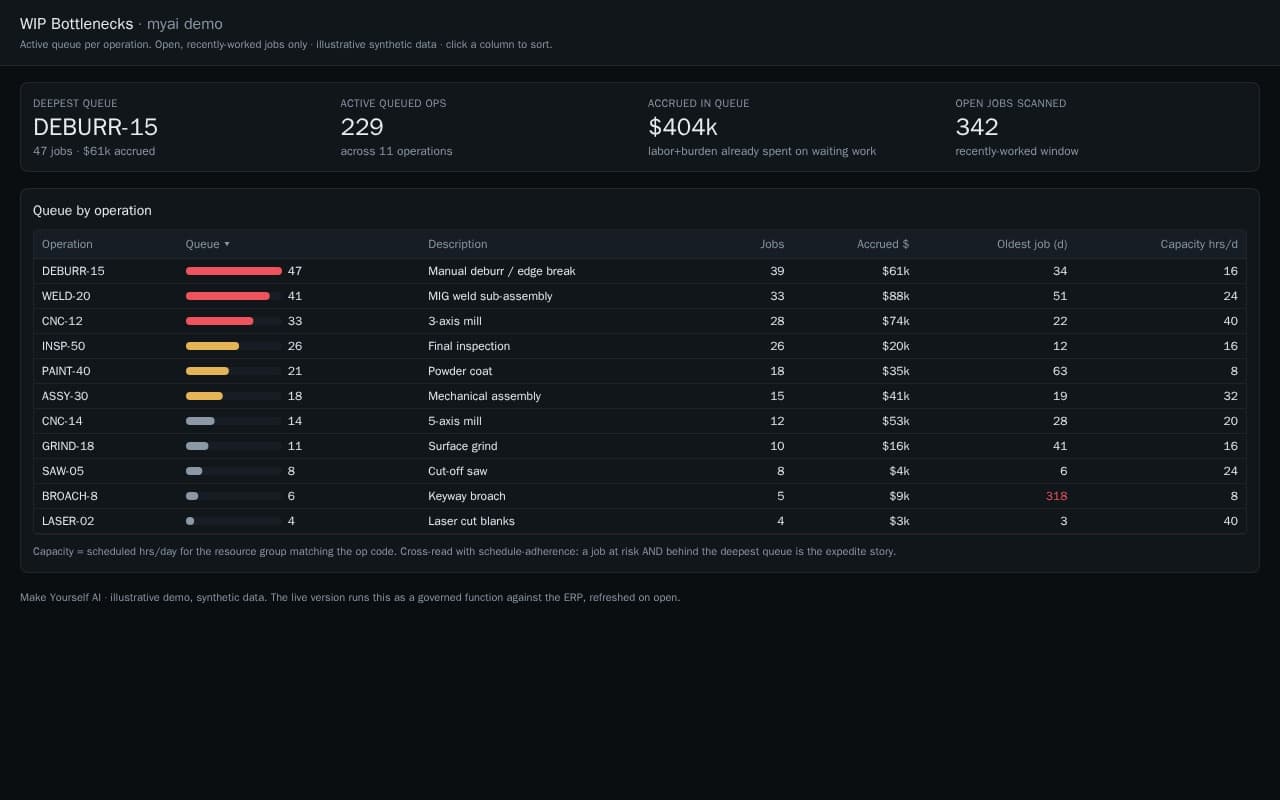The width and height of the screenshot is (1280, 800).
Task: Click the $61k accrued value in DEBURR-15 row
Action: click(x=896, y=271)
